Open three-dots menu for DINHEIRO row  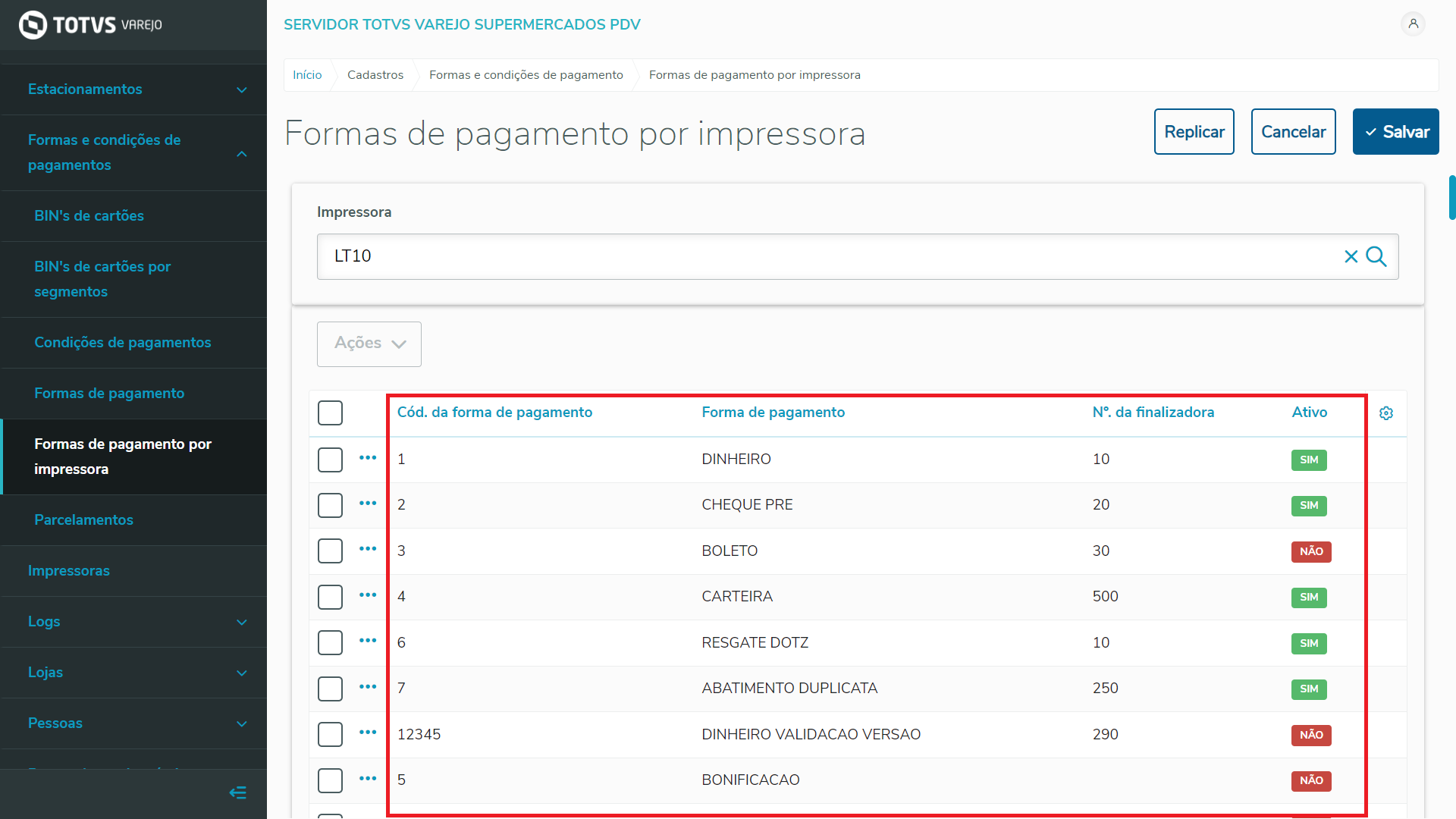pos(368,458)
